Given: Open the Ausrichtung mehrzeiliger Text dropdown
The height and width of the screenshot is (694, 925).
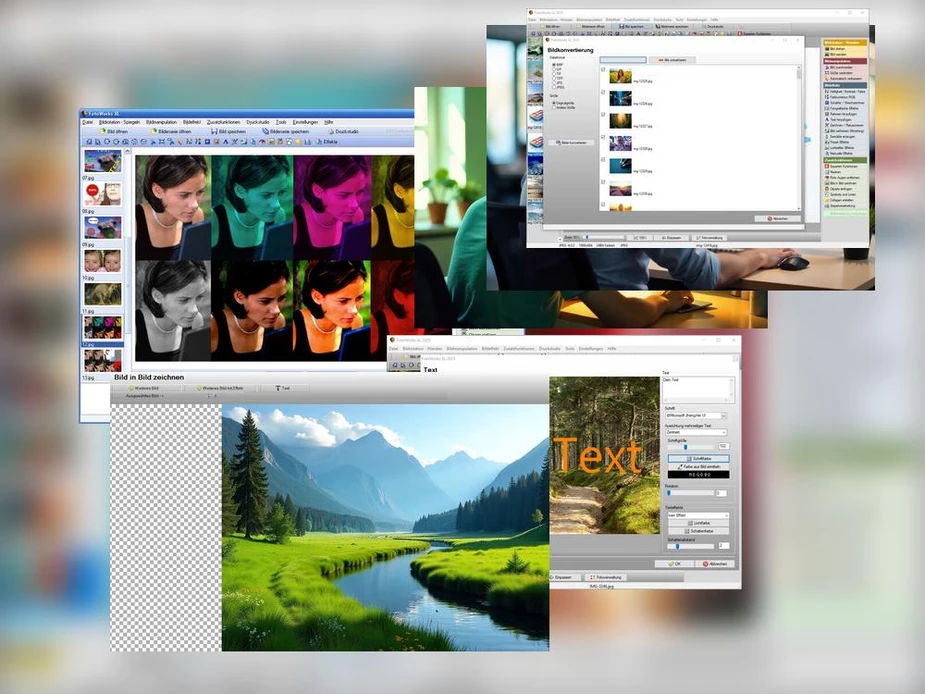Looking at the screenshot, I should (x=695, y=432).
